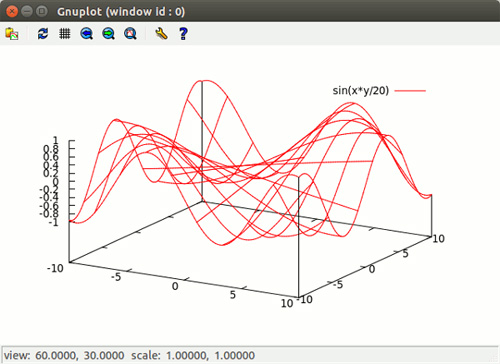Click the red legend line sample
The height and width of the screenshot is (364, 500).
[x=410, y=91]
